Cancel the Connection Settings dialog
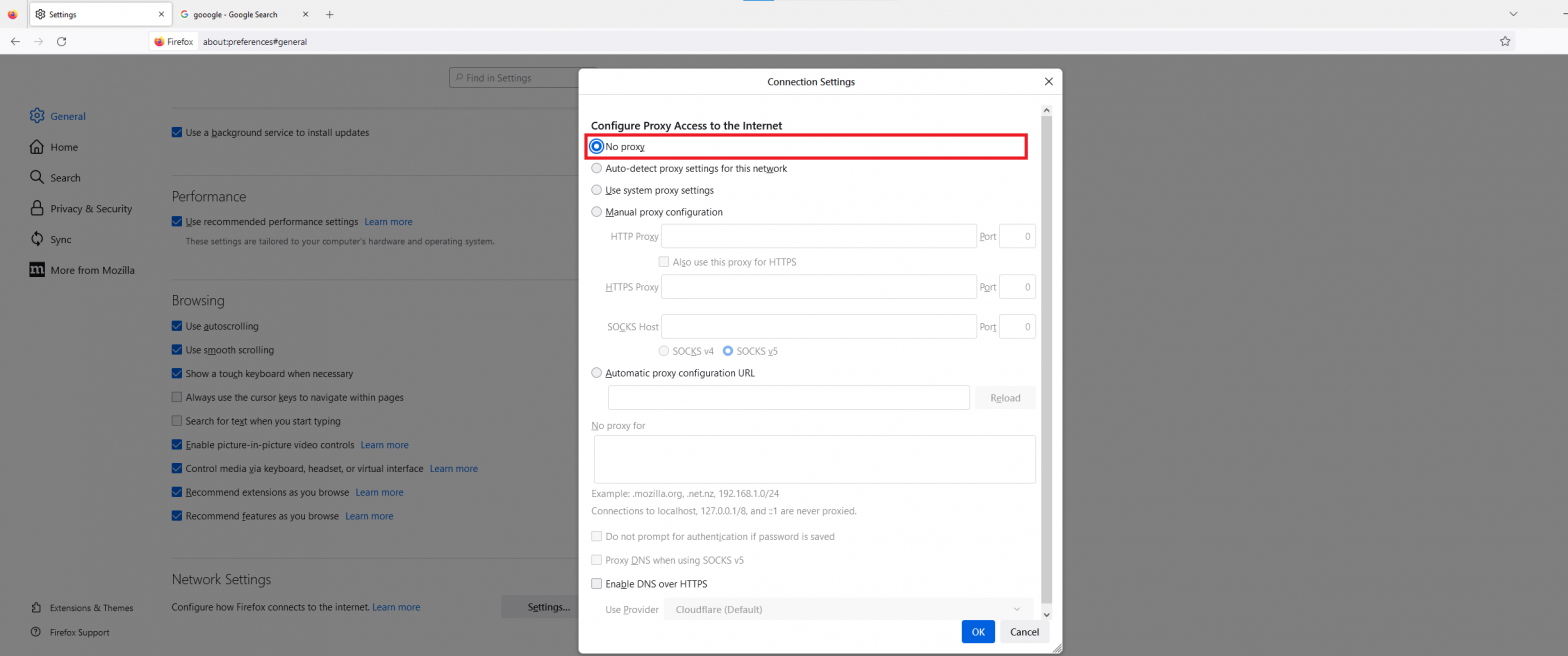 coord(1024,632)
